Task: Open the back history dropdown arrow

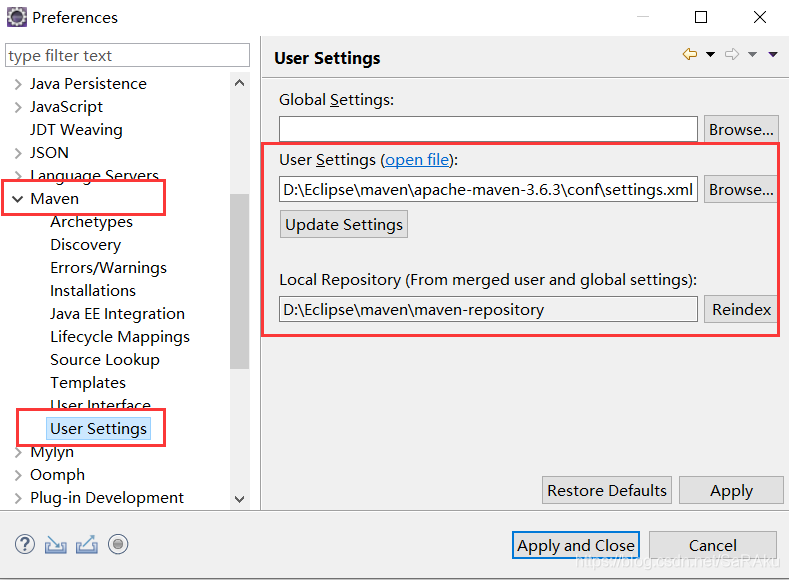Action: (x=710, y=55)
